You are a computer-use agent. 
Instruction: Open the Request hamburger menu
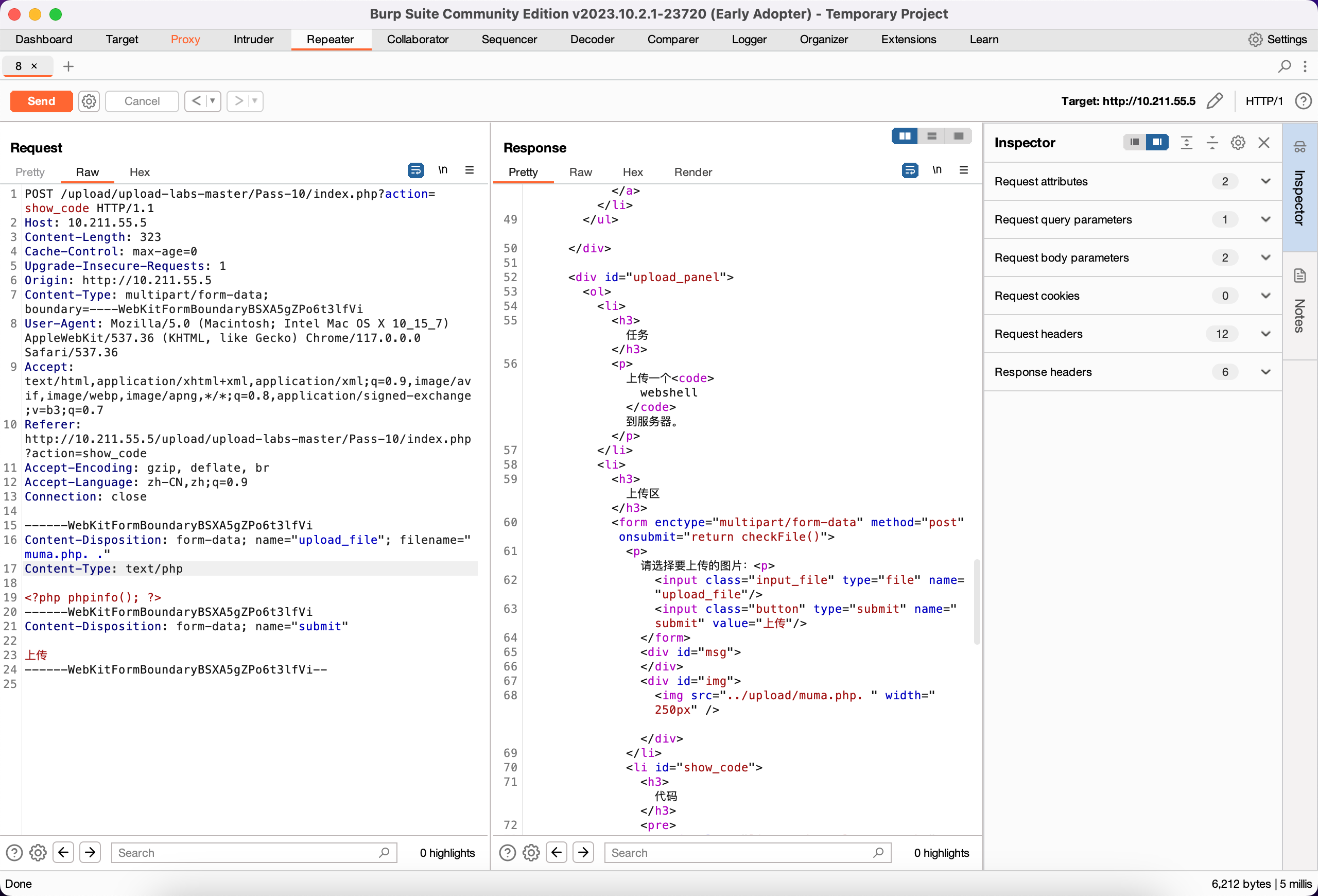click(x=470, y=170)
